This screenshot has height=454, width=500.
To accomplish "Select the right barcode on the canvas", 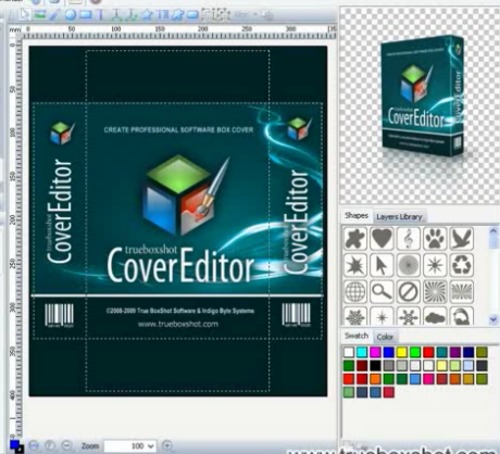I will pos(296,315).
